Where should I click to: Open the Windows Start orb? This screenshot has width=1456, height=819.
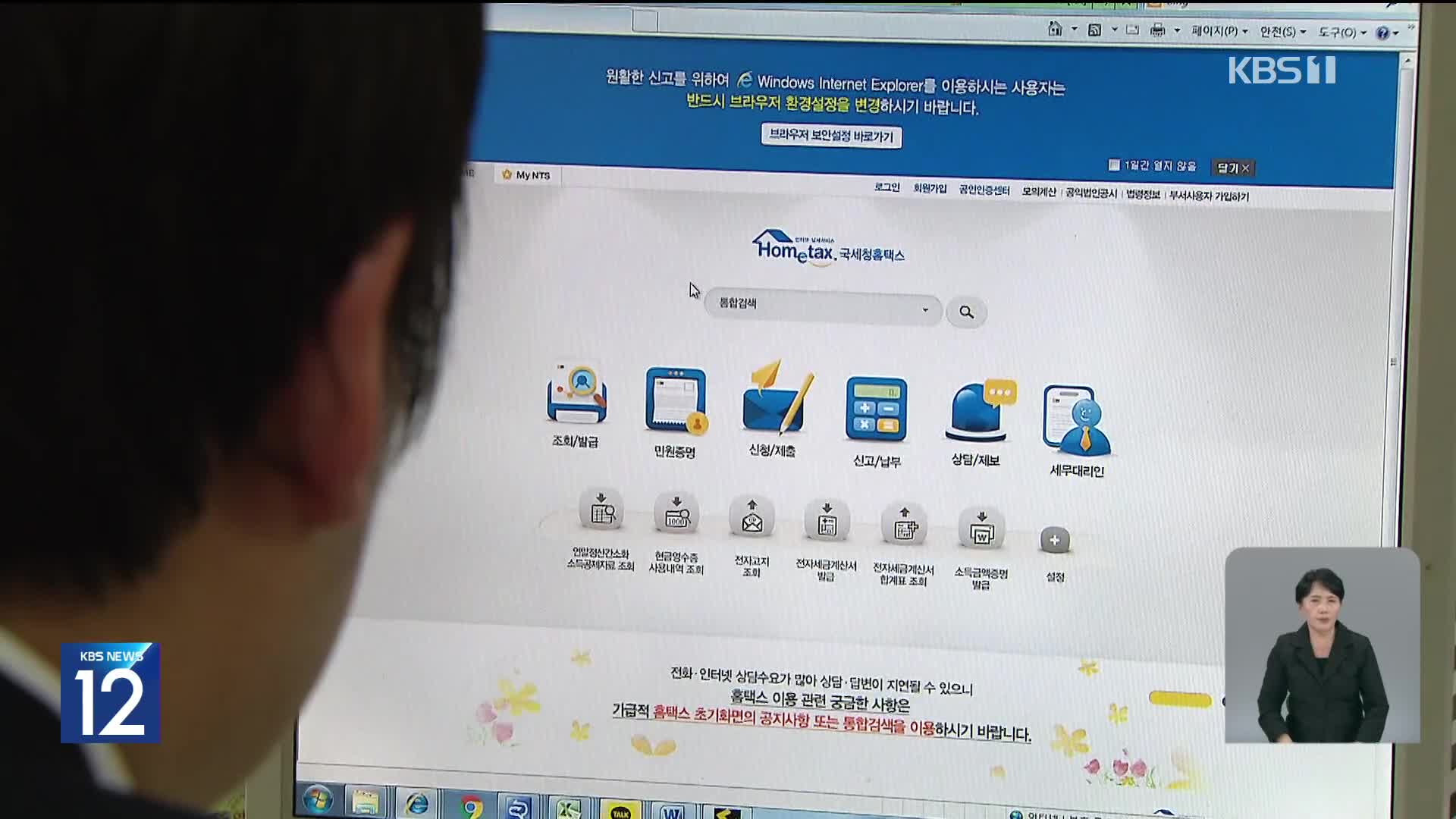(318, 801)
